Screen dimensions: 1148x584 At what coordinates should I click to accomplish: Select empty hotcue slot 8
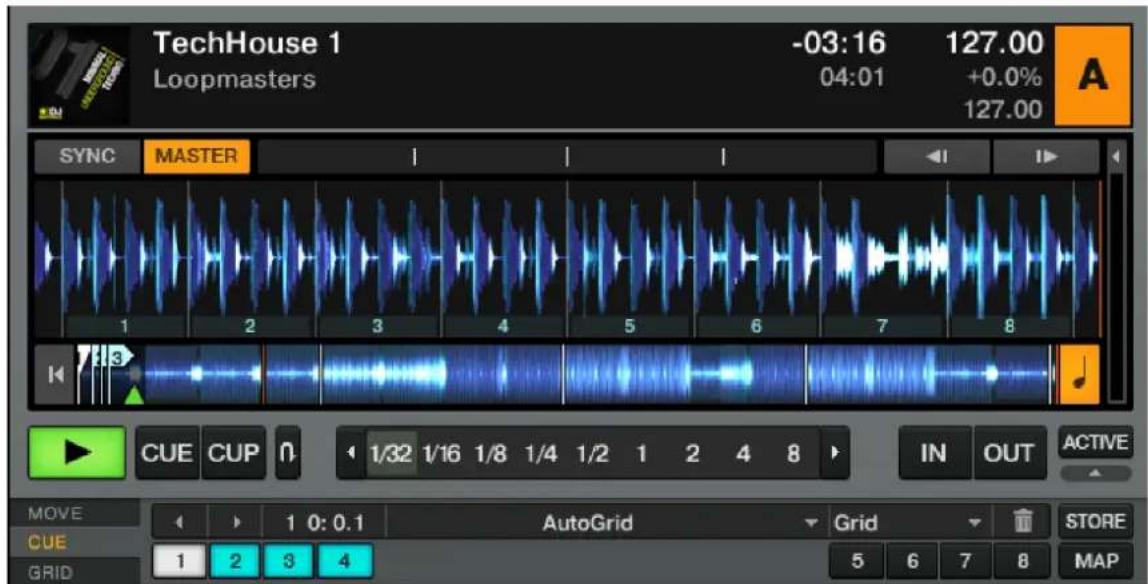click(x=1022, y=562)
